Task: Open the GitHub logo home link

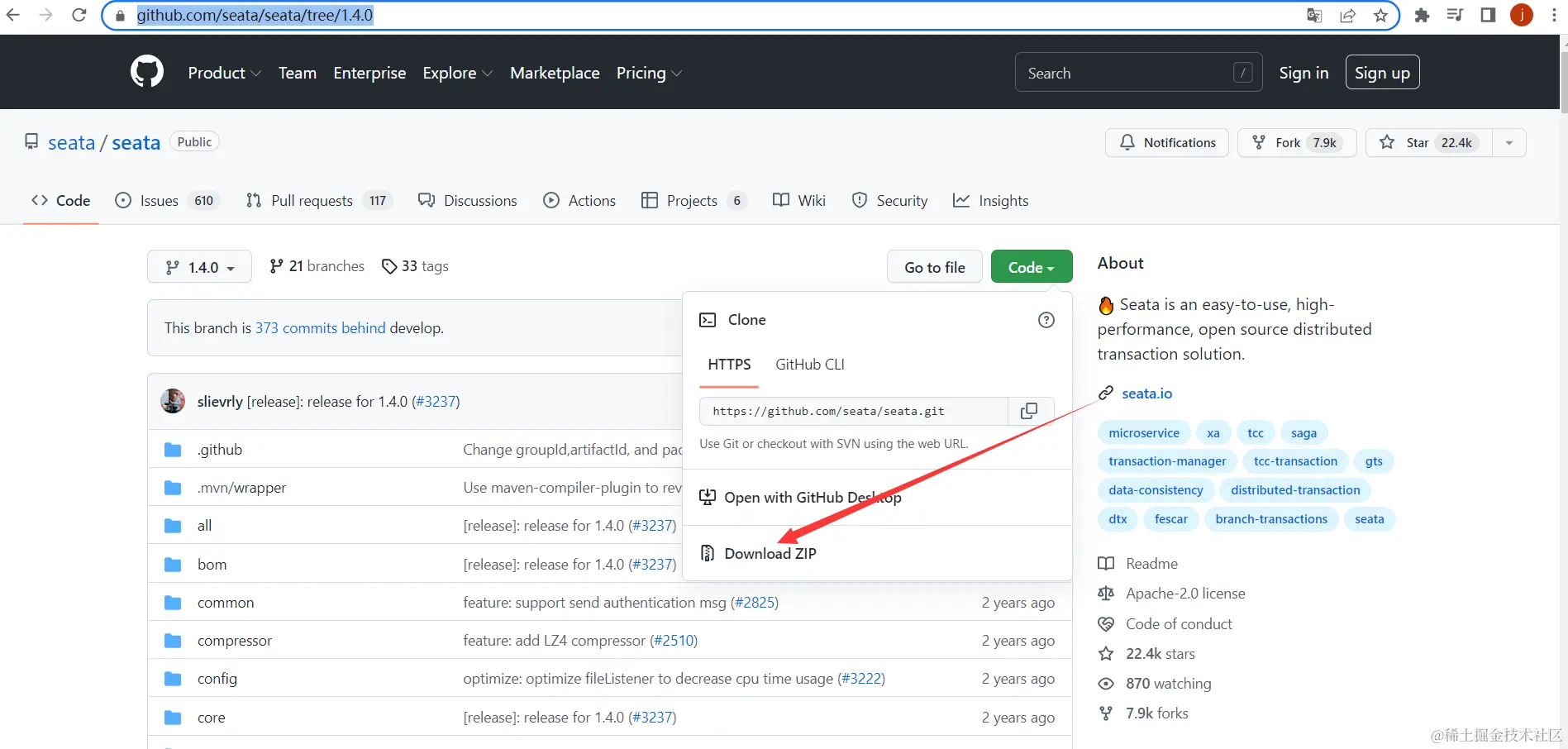Action: pyautogui.click(x=147, y=73)
